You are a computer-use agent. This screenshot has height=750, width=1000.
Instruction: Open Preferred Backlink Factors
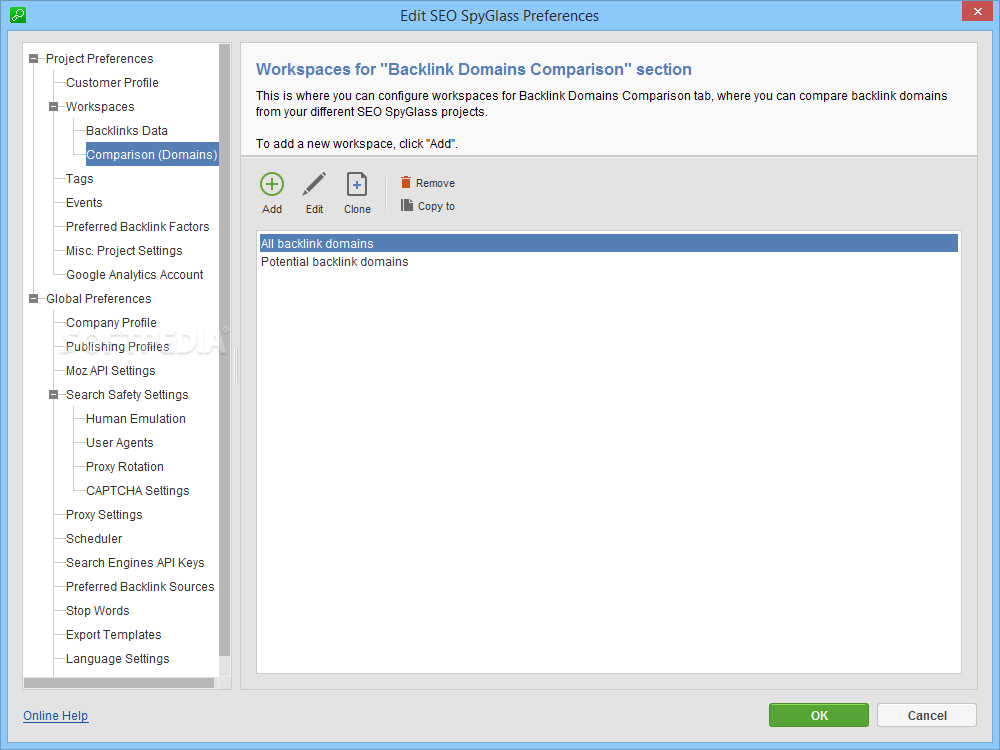pyautogui.click(x=138, y=227)
